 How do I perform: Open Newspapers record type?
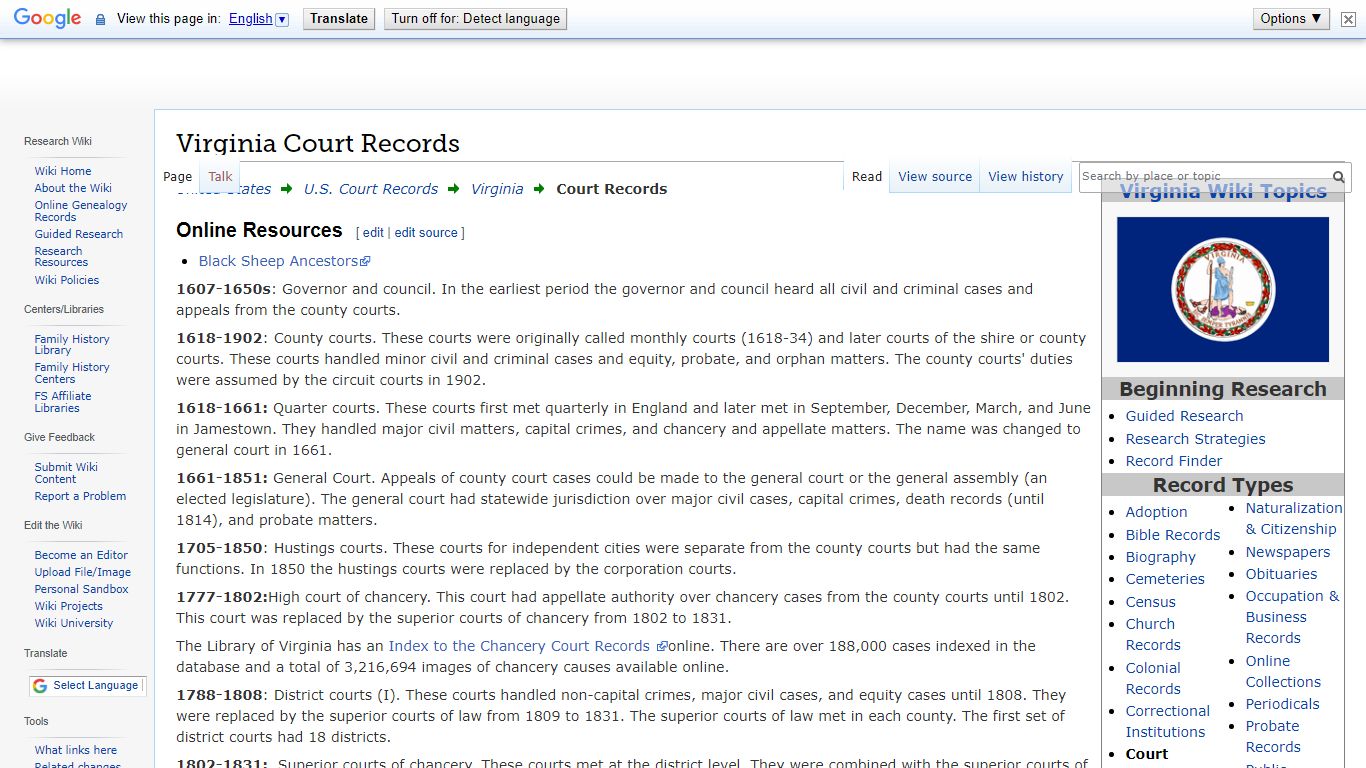[x=1288, y=552]
